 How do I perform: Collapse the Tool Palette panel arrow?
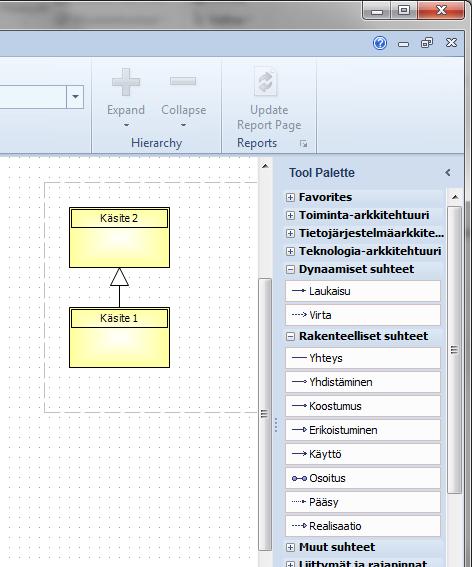[x=448, y=172]
